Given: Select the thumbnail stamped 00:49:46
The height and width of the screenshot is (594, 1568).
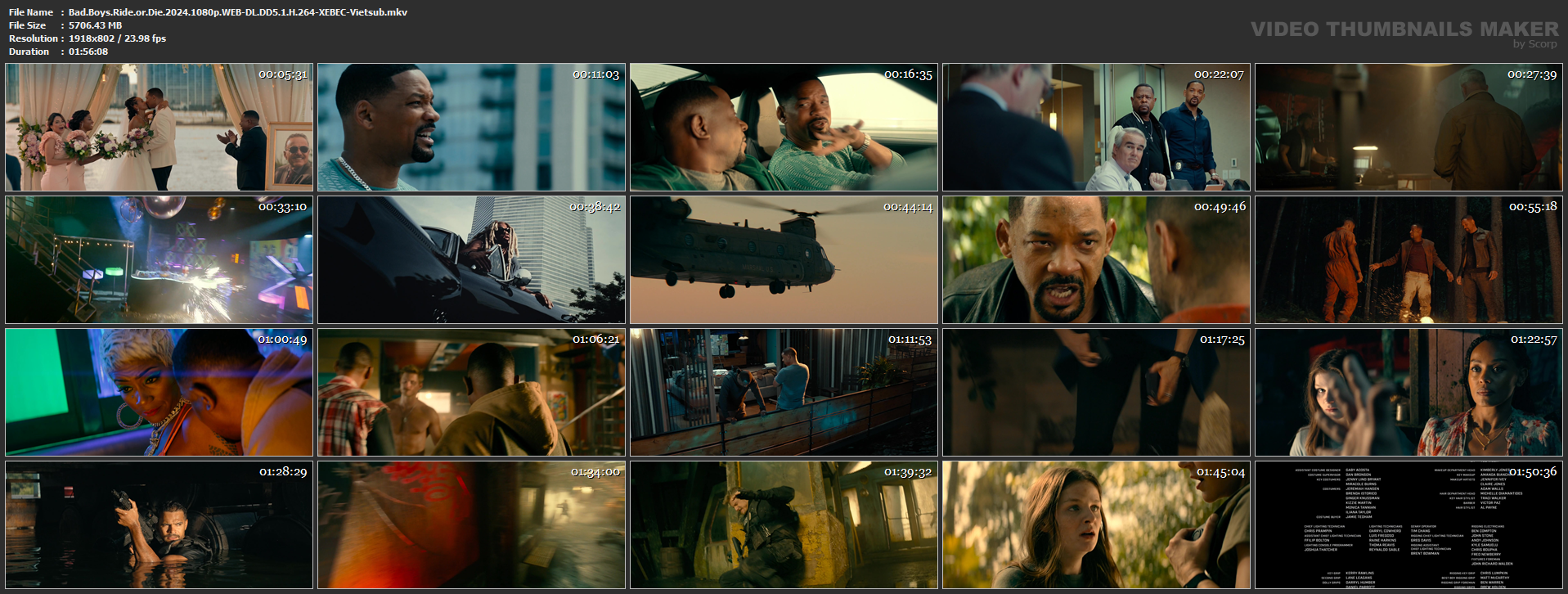Looking at the screenshot, I should (1096, 259).
